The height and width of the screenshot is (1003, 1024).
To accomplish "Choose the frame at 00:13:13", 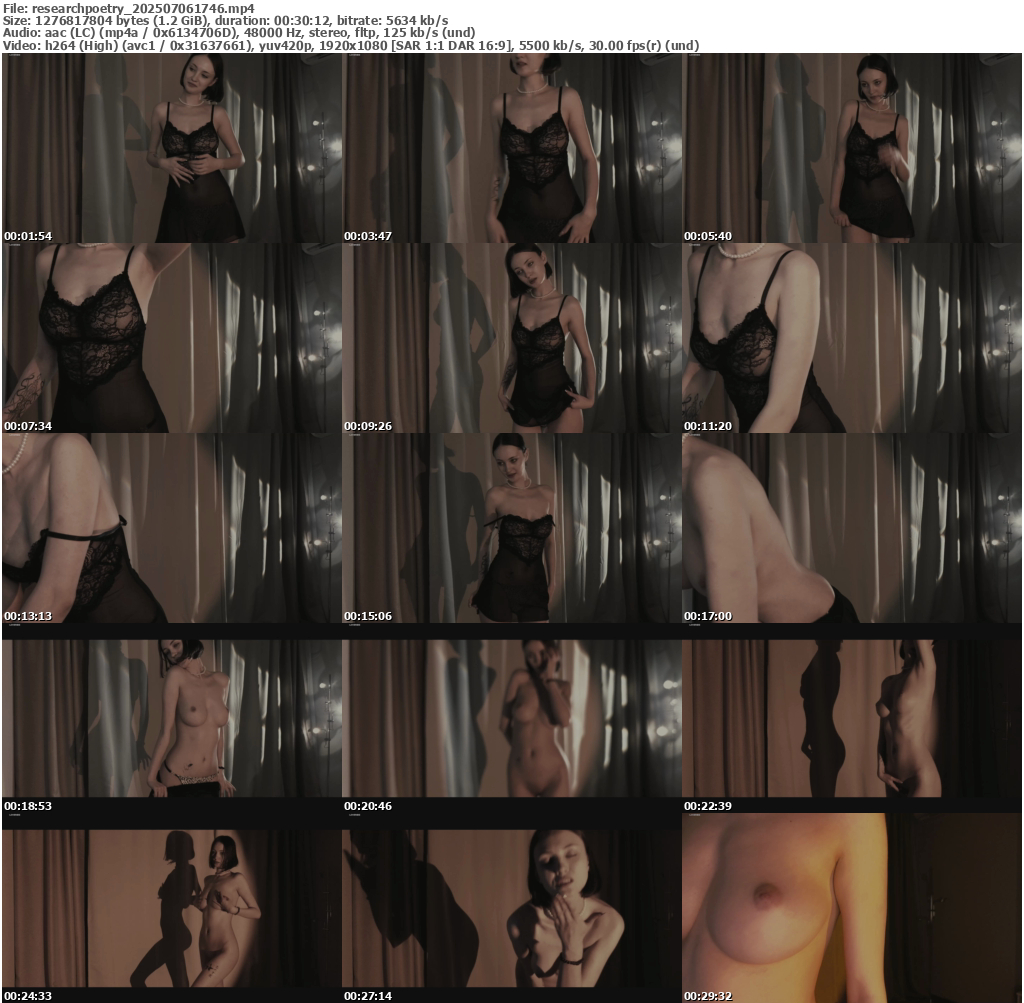I will [x=172, y=528].
